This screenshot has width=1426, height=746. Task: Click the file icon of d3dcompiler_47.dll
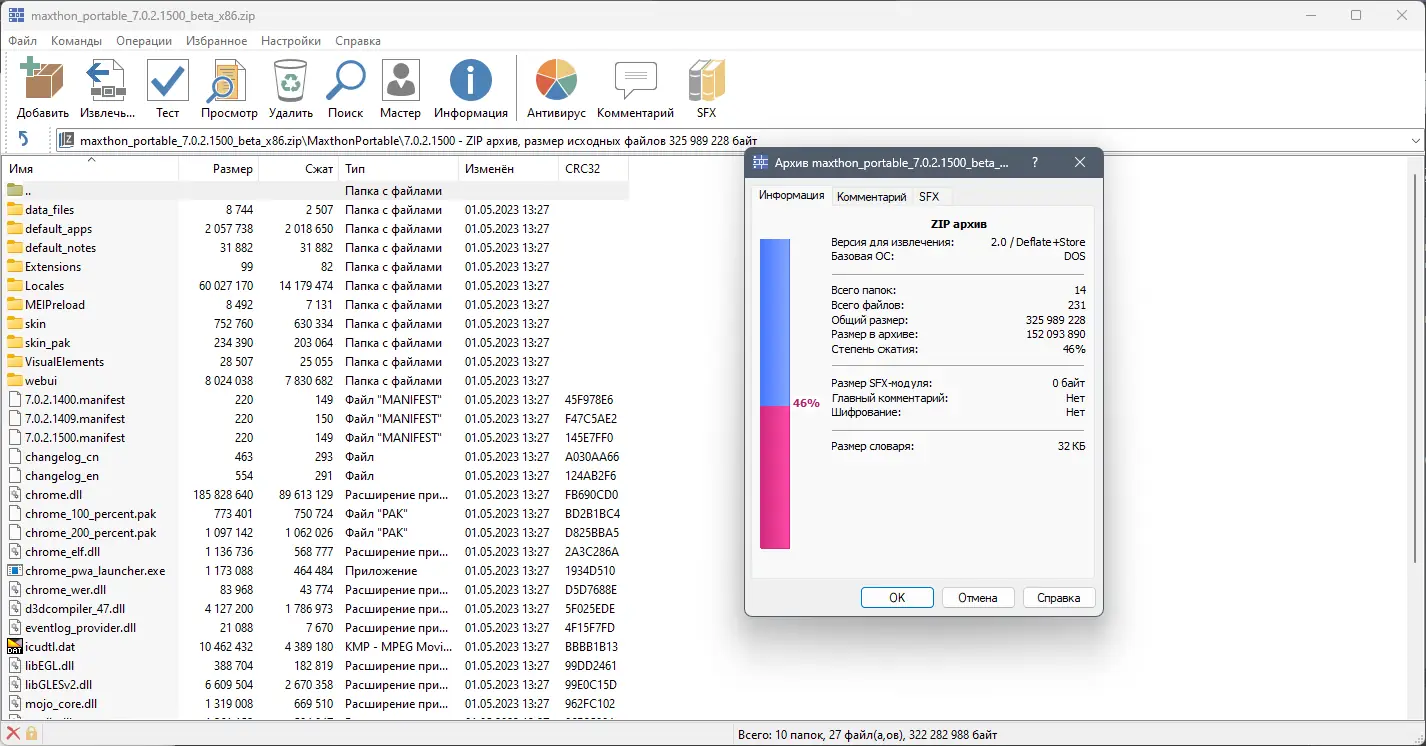(15, 609)
